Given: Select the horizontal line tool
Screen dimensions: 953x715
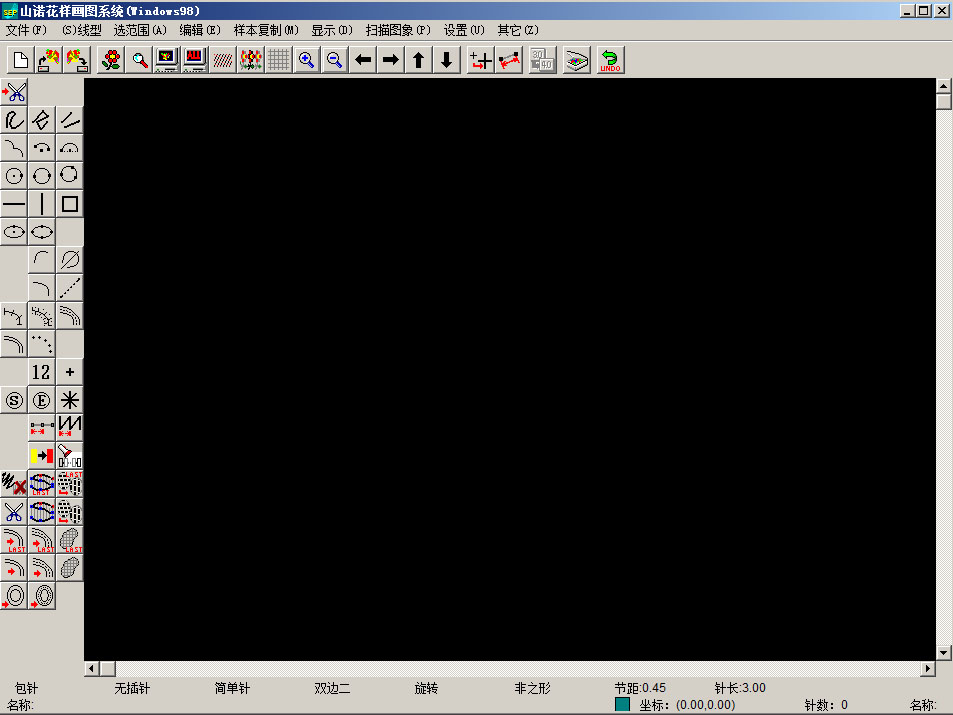Looking at the screenshot, I should 14,204.
